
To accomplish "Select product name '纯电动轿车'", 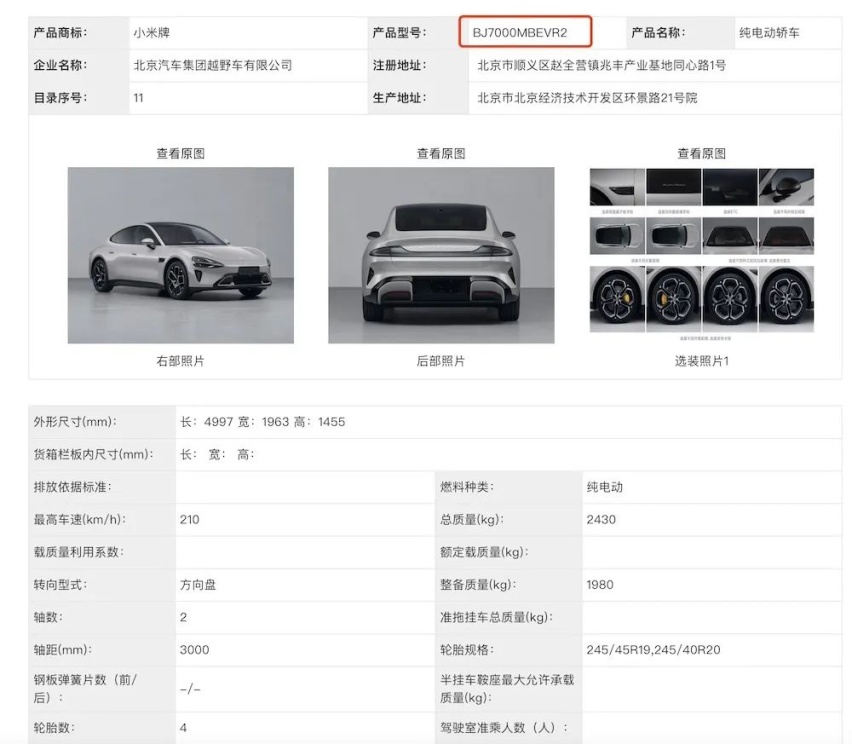I will pyautogui.click(x=769, y=33).
